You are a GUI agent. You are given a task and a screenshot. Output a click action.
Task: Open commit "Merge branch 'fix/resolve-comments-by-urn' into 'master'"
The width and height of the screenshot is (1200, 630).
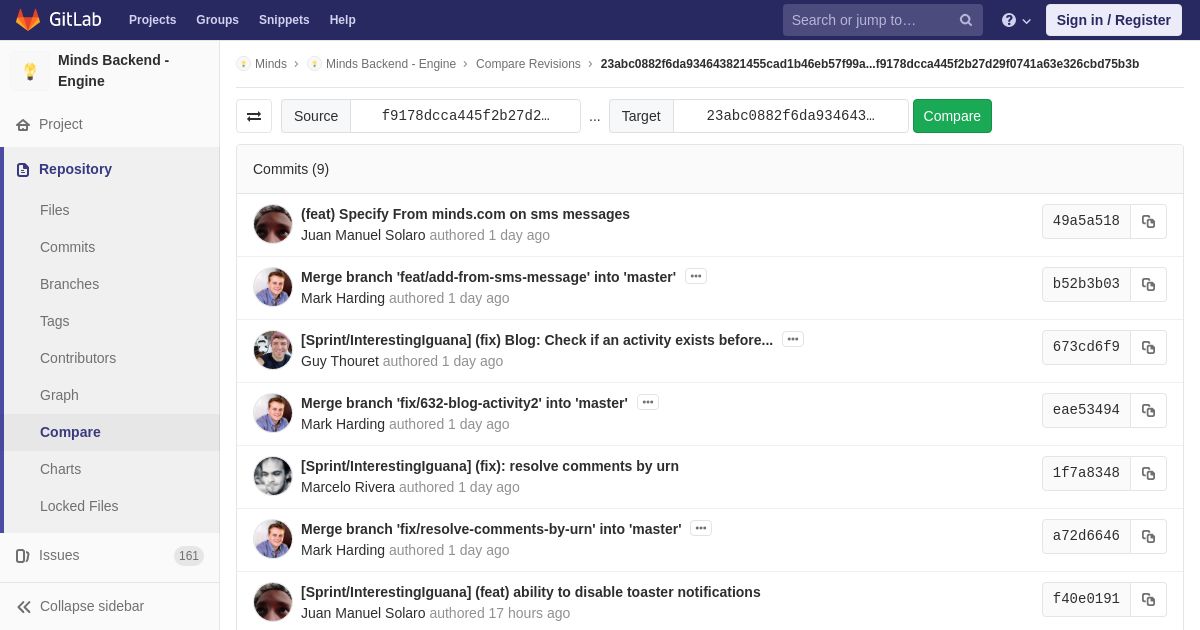491,529
